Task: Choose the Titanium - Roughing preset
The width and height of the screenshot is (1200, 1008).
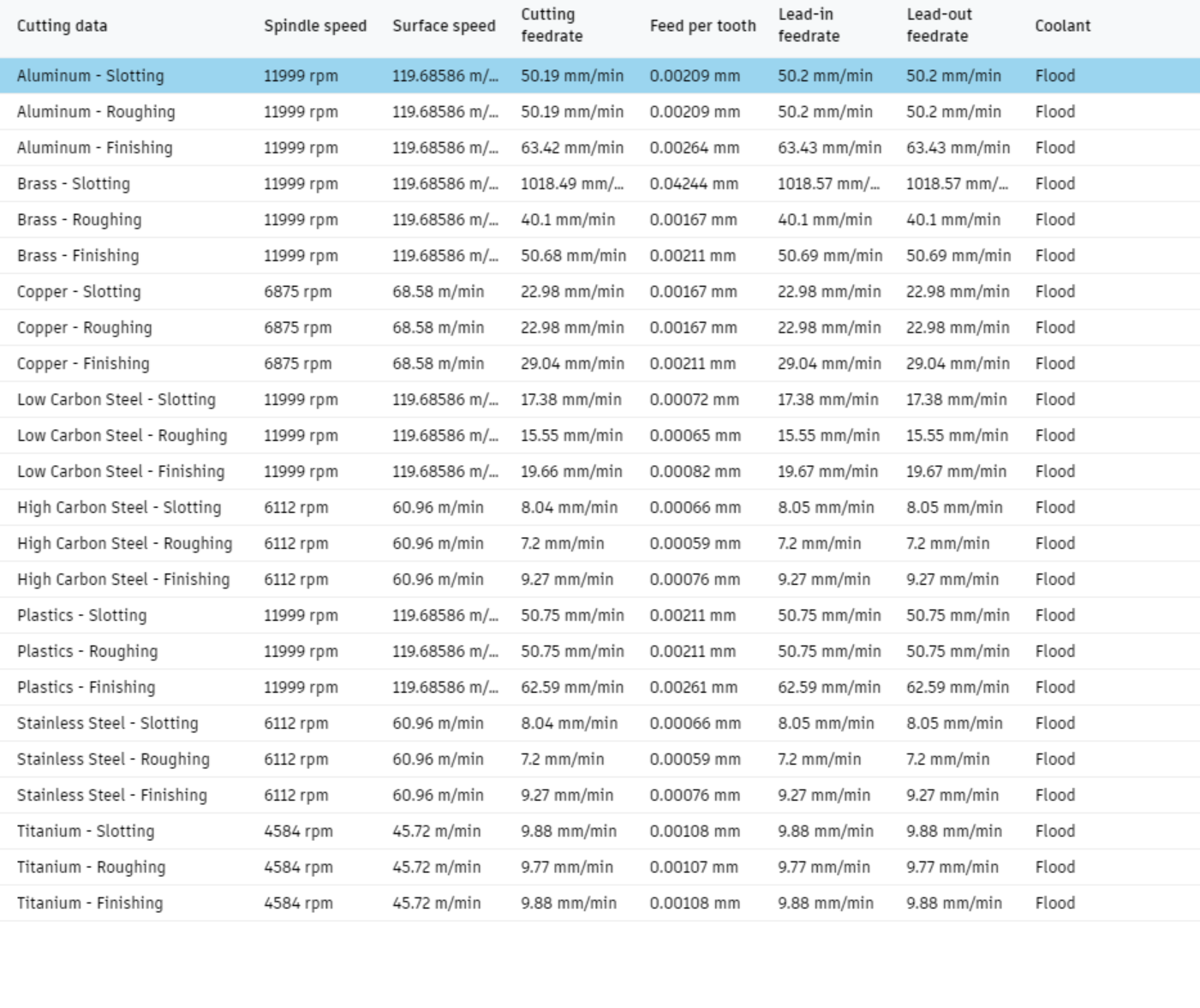Action: pos(600,867)
